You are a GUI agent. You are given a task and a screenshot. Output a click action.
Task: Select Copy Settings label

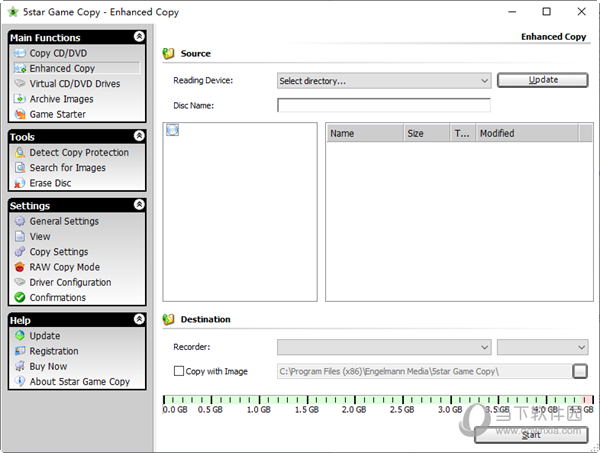[59, 252]
